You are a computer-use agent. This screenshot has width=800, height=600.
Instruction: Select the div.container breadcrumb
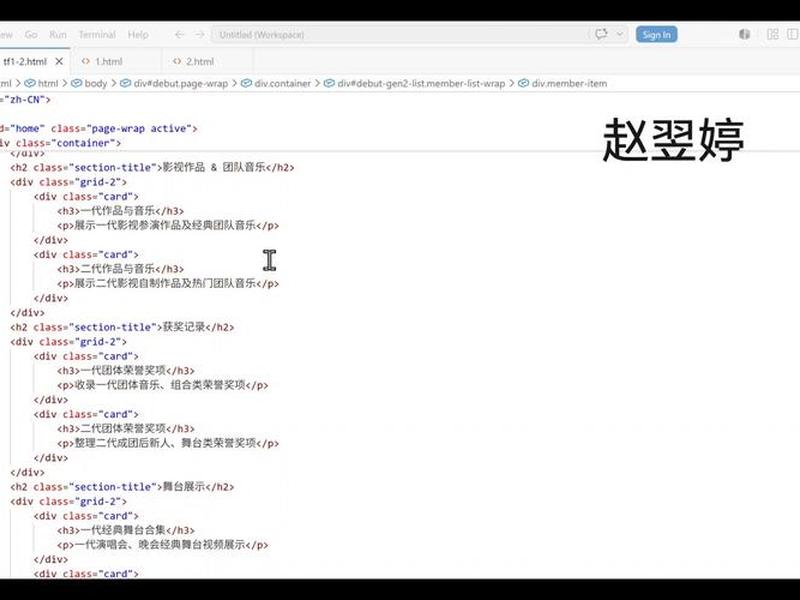coord(276,83)
